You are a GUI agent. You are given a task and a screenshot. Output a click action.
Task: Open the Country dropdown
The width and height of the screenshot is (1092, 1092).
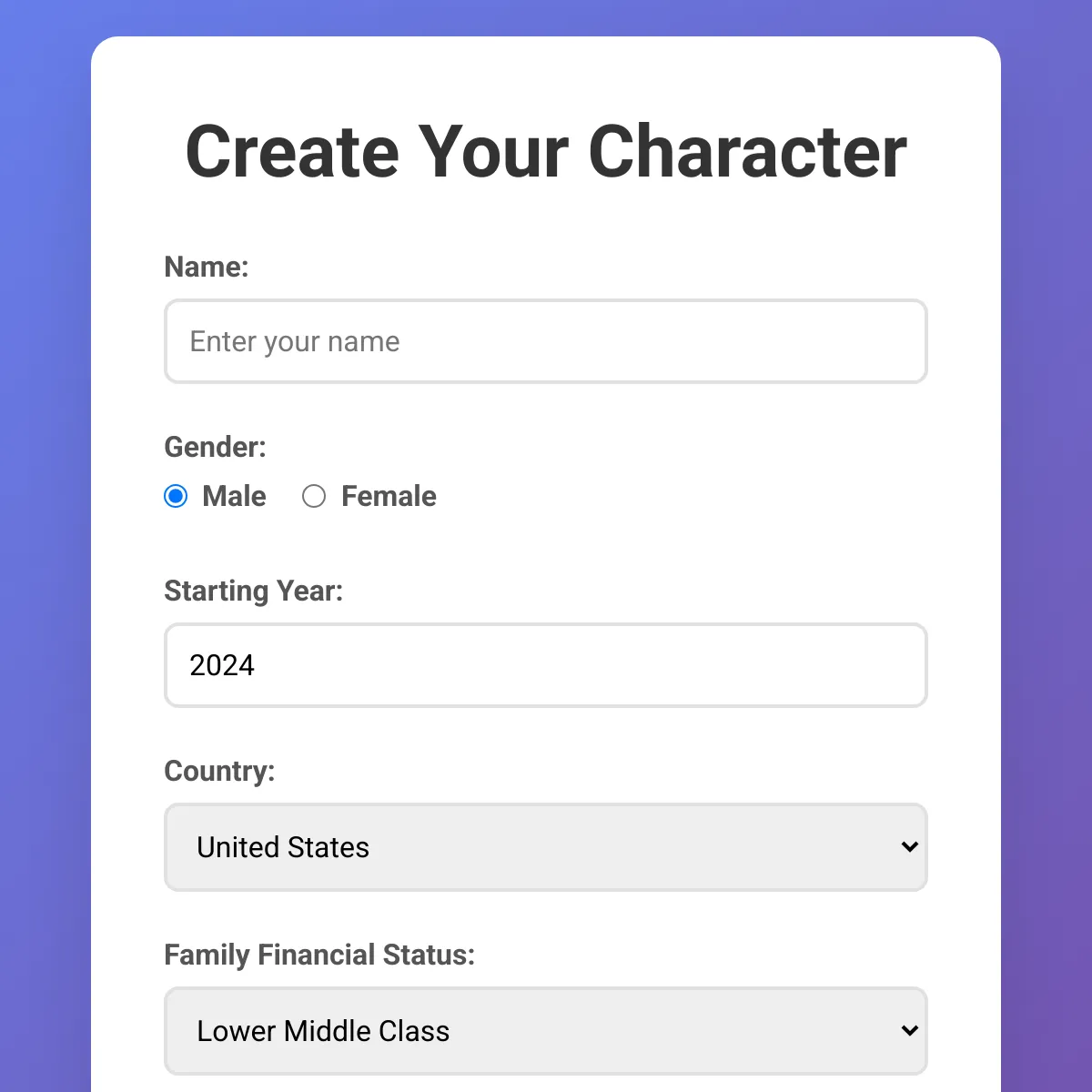point(546,847)
